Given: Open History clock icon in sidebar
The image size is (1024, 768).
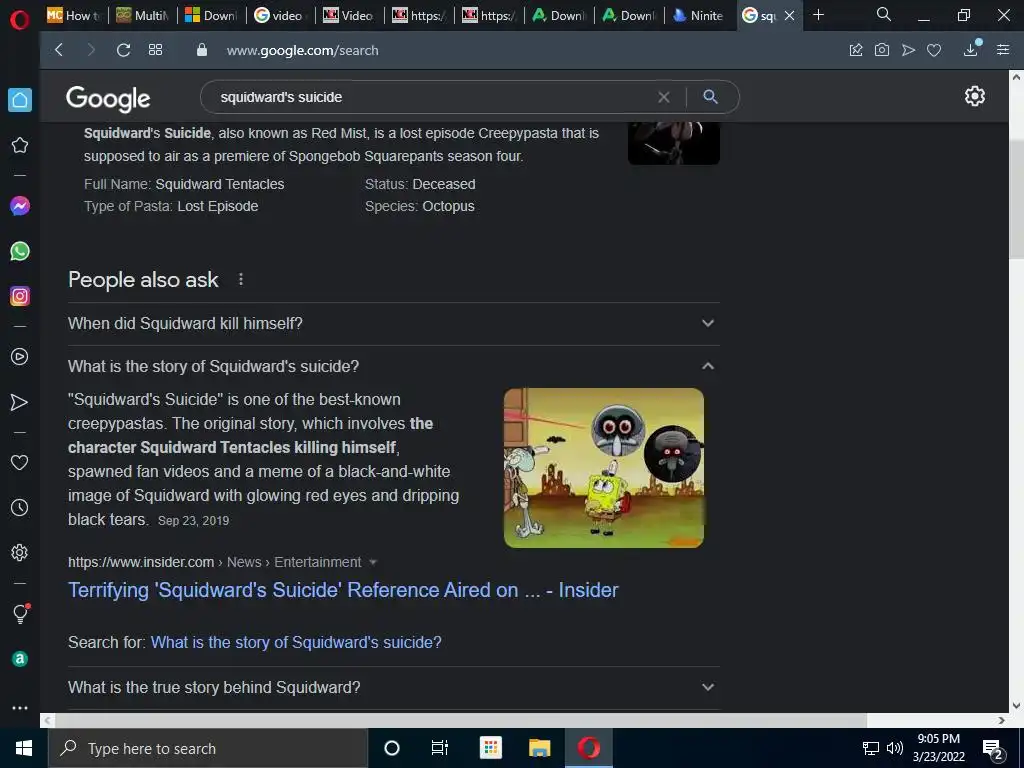Looking at the screenshot, I should pyautogui.click(x=20, y=507).
